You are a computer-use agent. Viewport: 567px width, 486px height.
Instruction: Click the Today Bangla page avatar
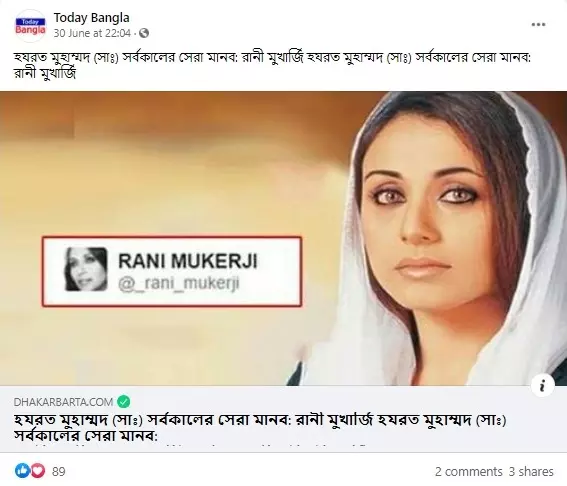pos(30,26)
